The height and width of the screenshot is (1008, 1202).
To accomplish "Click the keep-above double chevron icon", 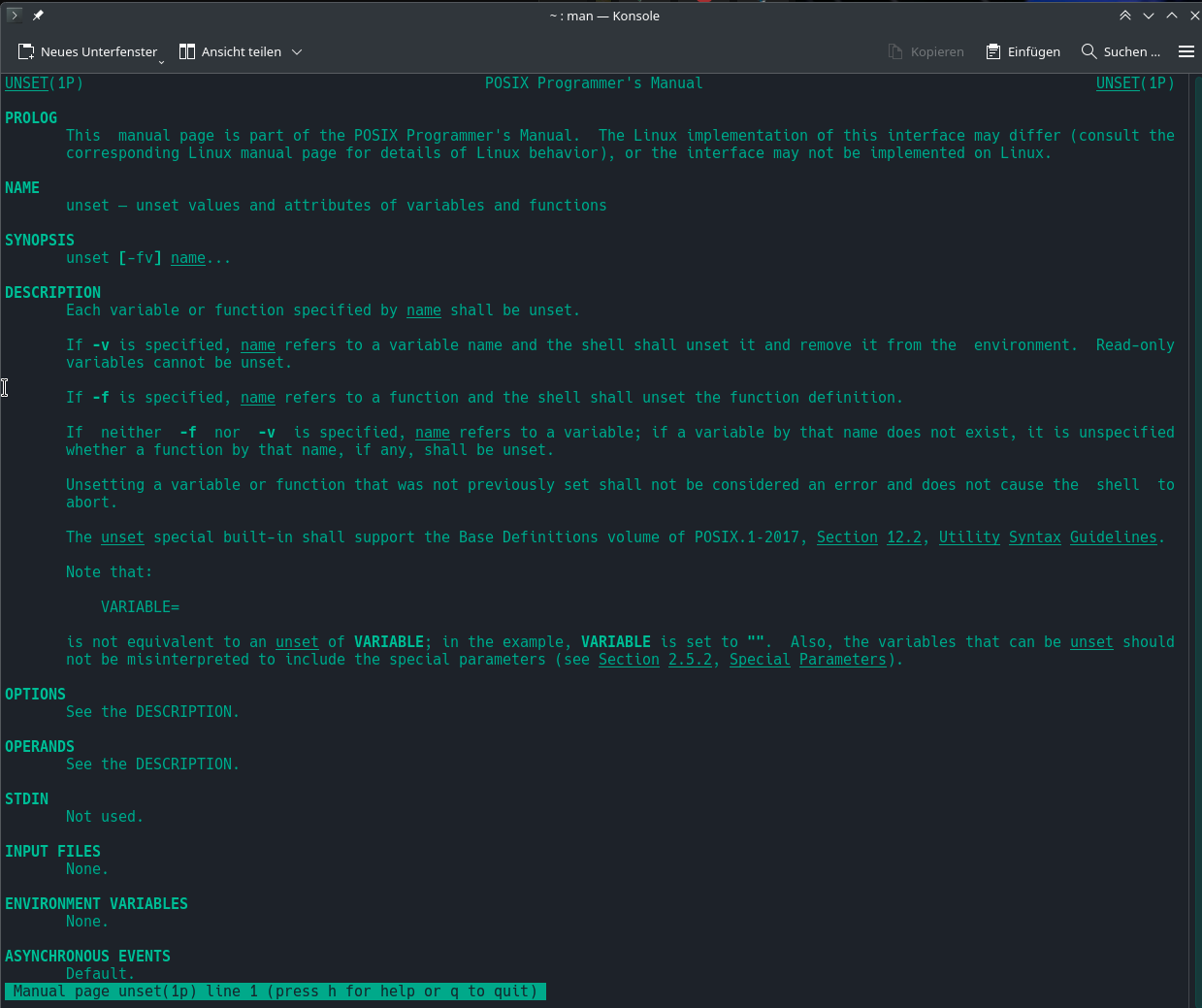I will [x=1124, y=16].
